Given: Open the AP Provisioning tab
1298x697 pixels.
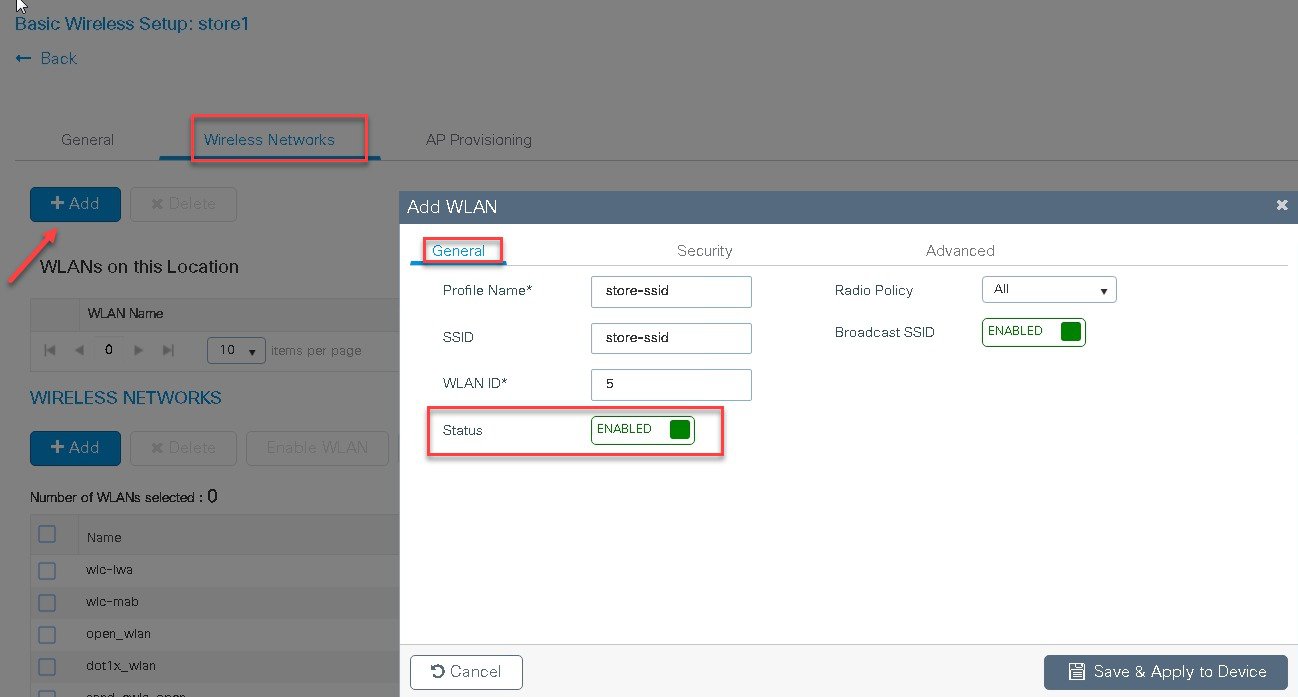Looking at the screenshot, I should tap(478, 140).
